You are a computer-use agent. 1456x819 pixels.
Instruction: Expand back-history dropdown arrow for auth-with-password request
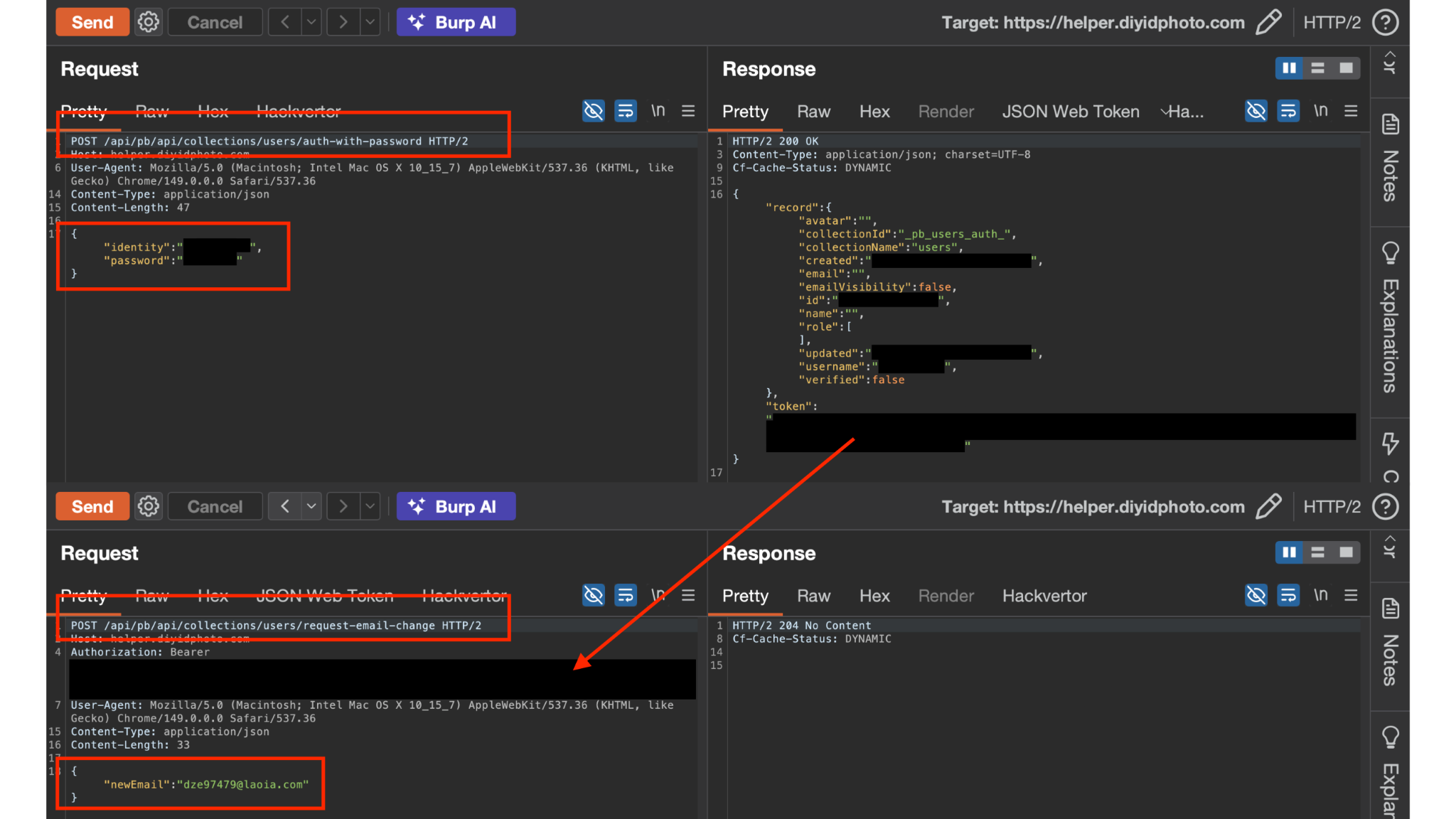tap(311, 22)
